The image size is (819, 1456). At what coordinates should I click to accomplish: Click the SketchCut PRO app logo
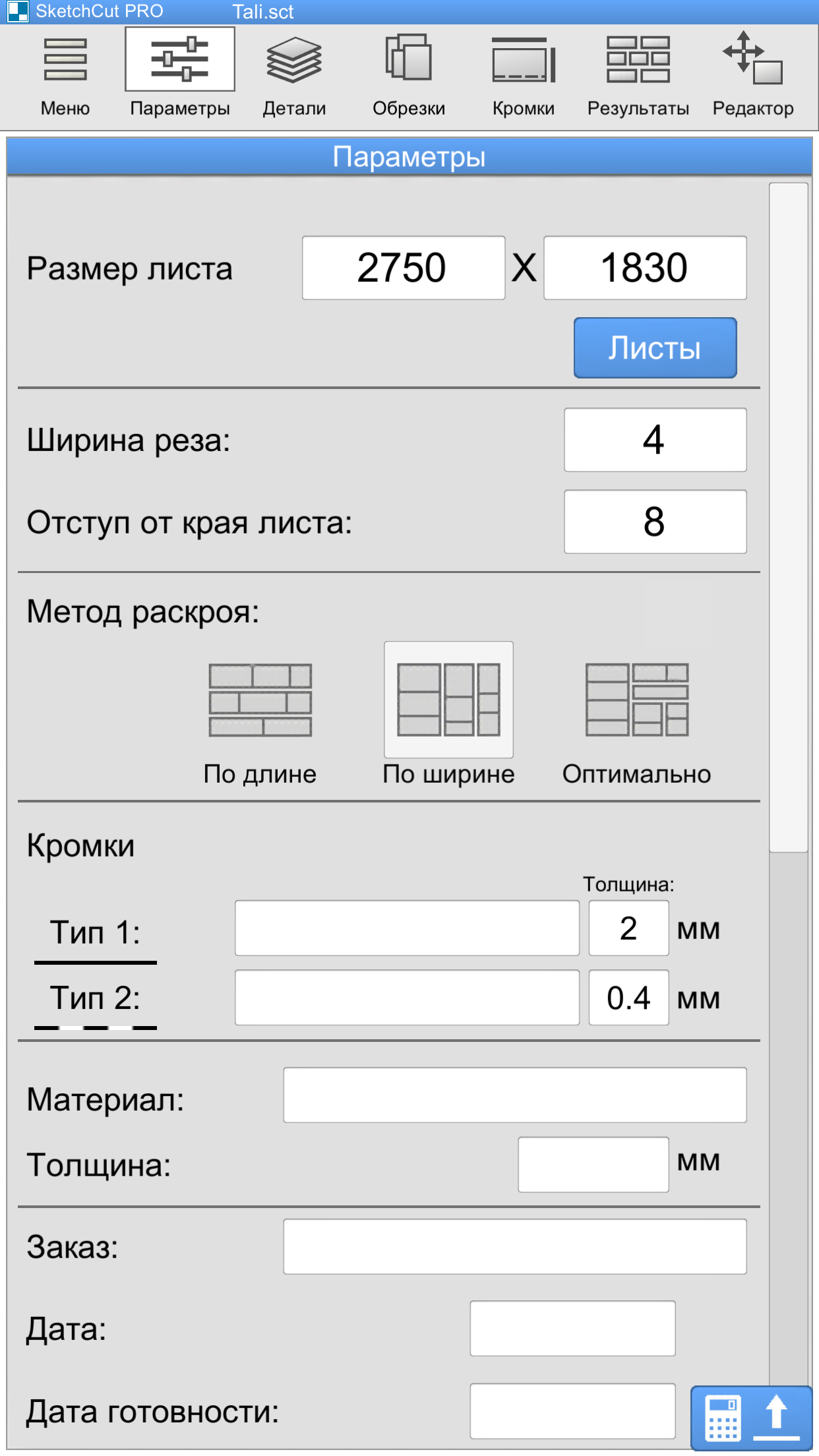[x=18, y=11]
